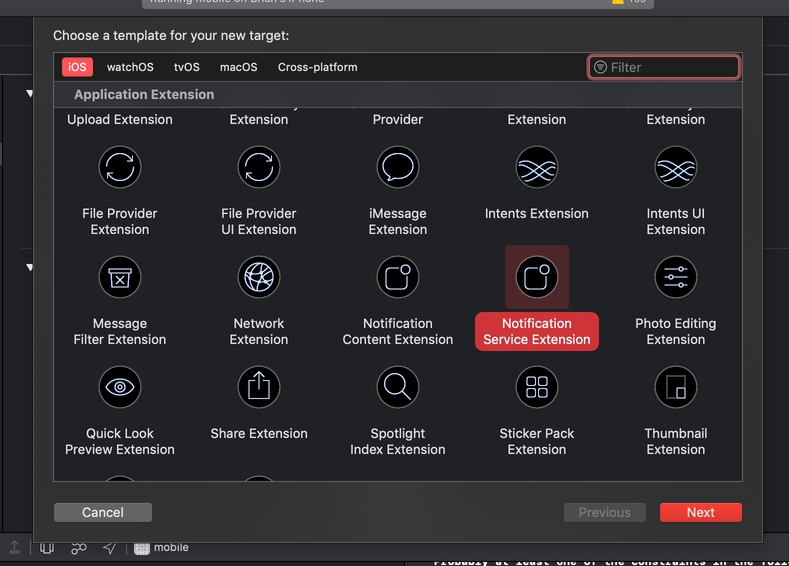Screen dimensions: 789x566
Task: Click the Previous button
Action: point(604,512)
